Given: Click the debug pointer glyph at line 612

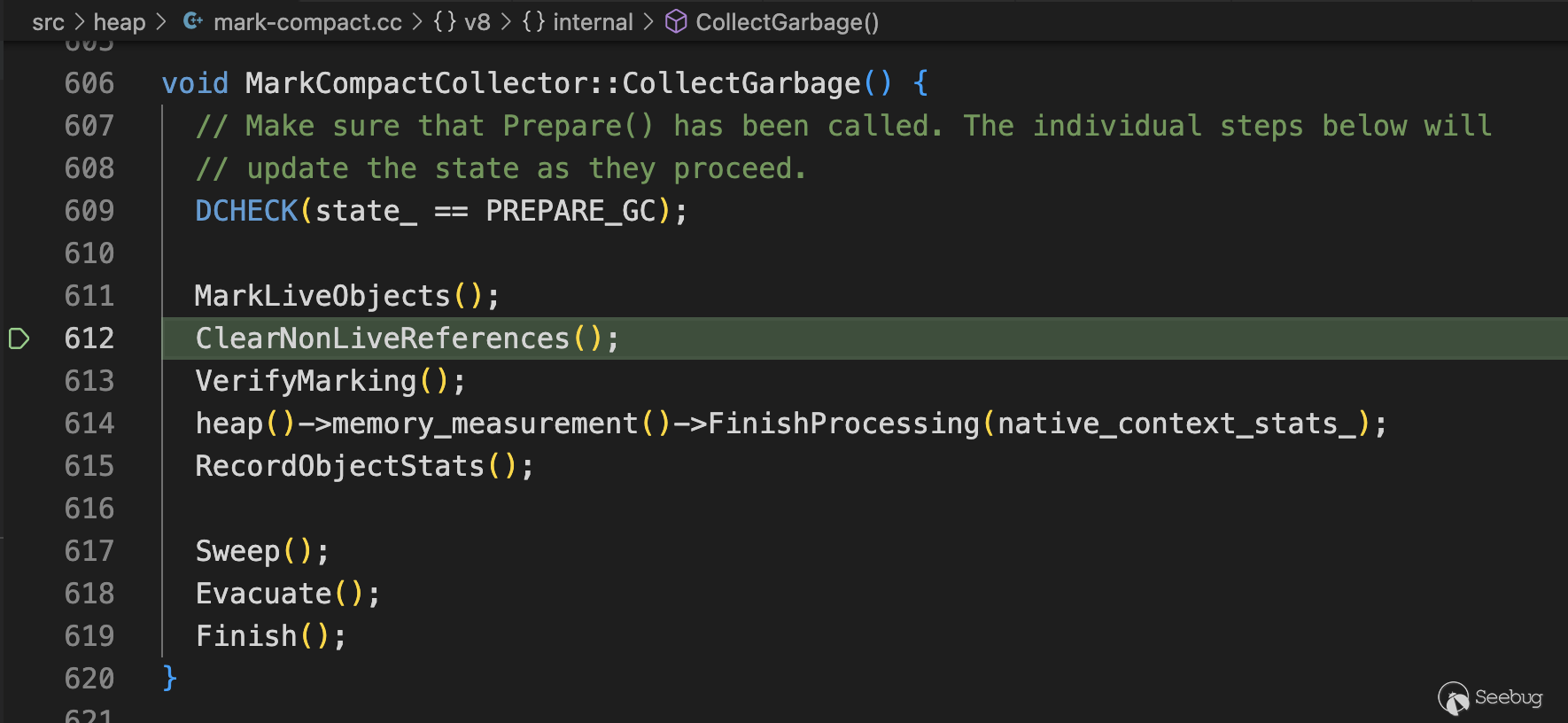Looking at the screenshot, I should pos(19,338).
